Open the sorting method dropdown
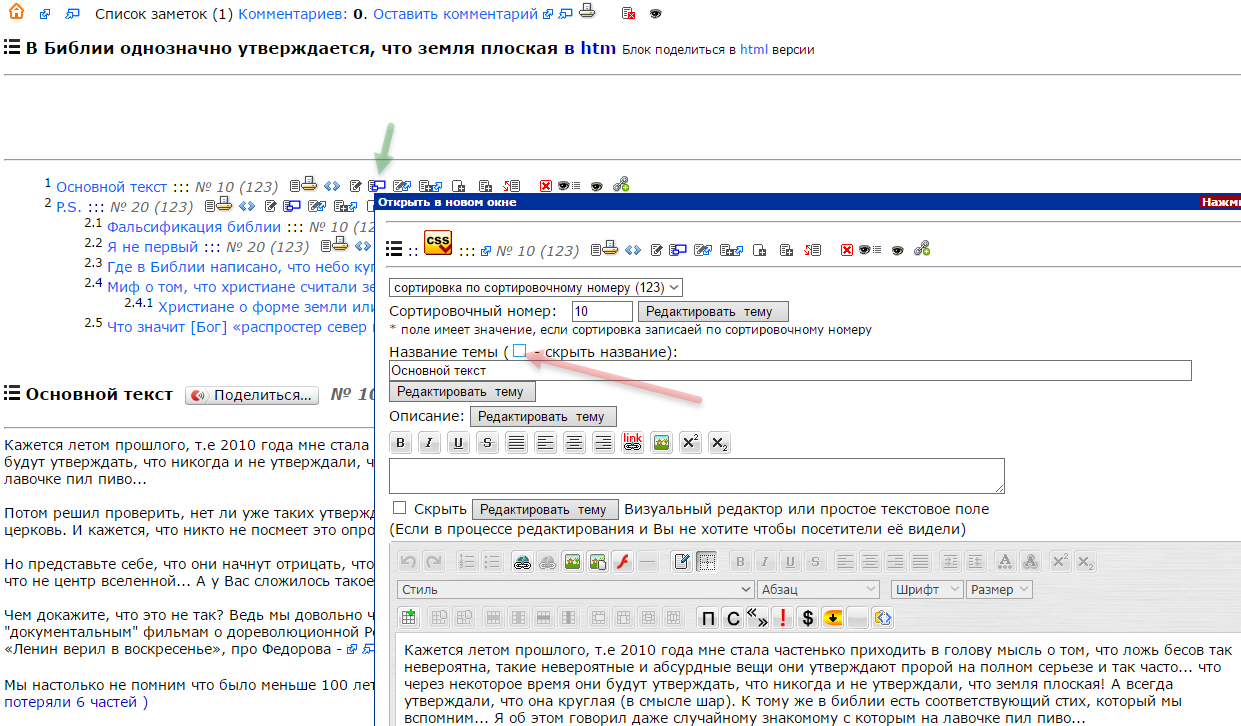This screenshot has height=726, width=1241. (x=536, y=287)
